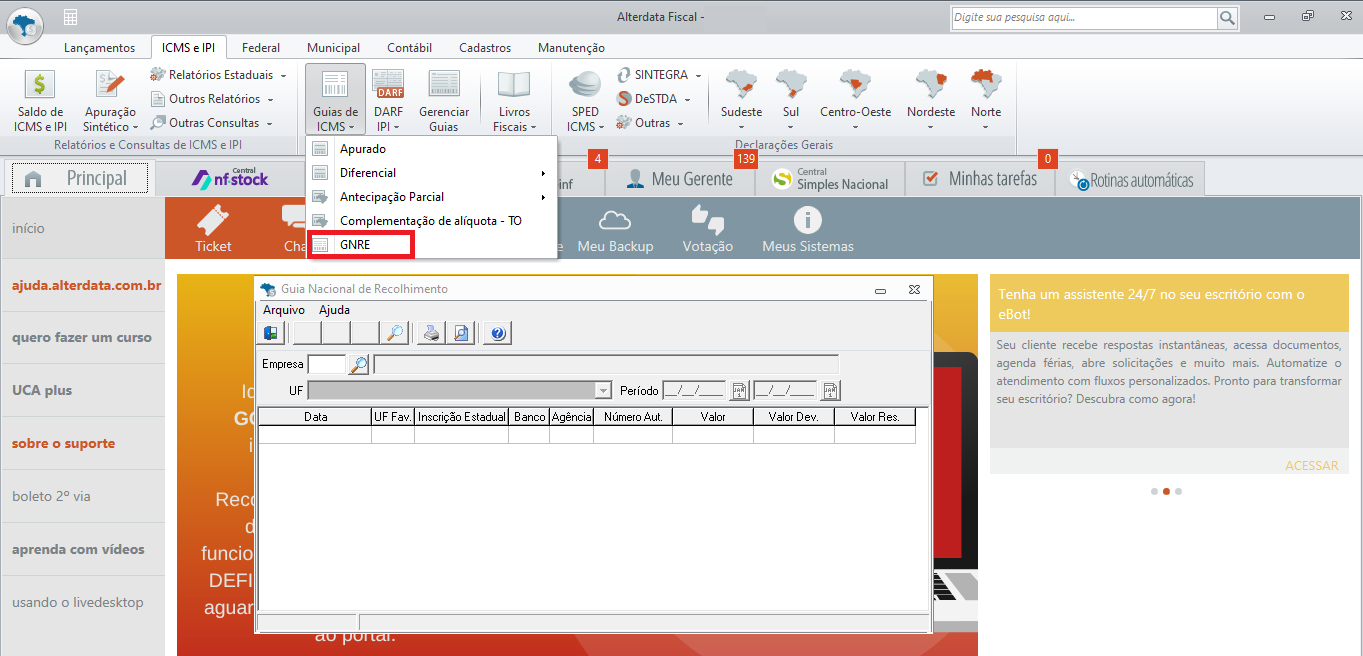Viewport: 1363px width, 656px height.
Task: Click the Empresa code input field
Action: 327,365
